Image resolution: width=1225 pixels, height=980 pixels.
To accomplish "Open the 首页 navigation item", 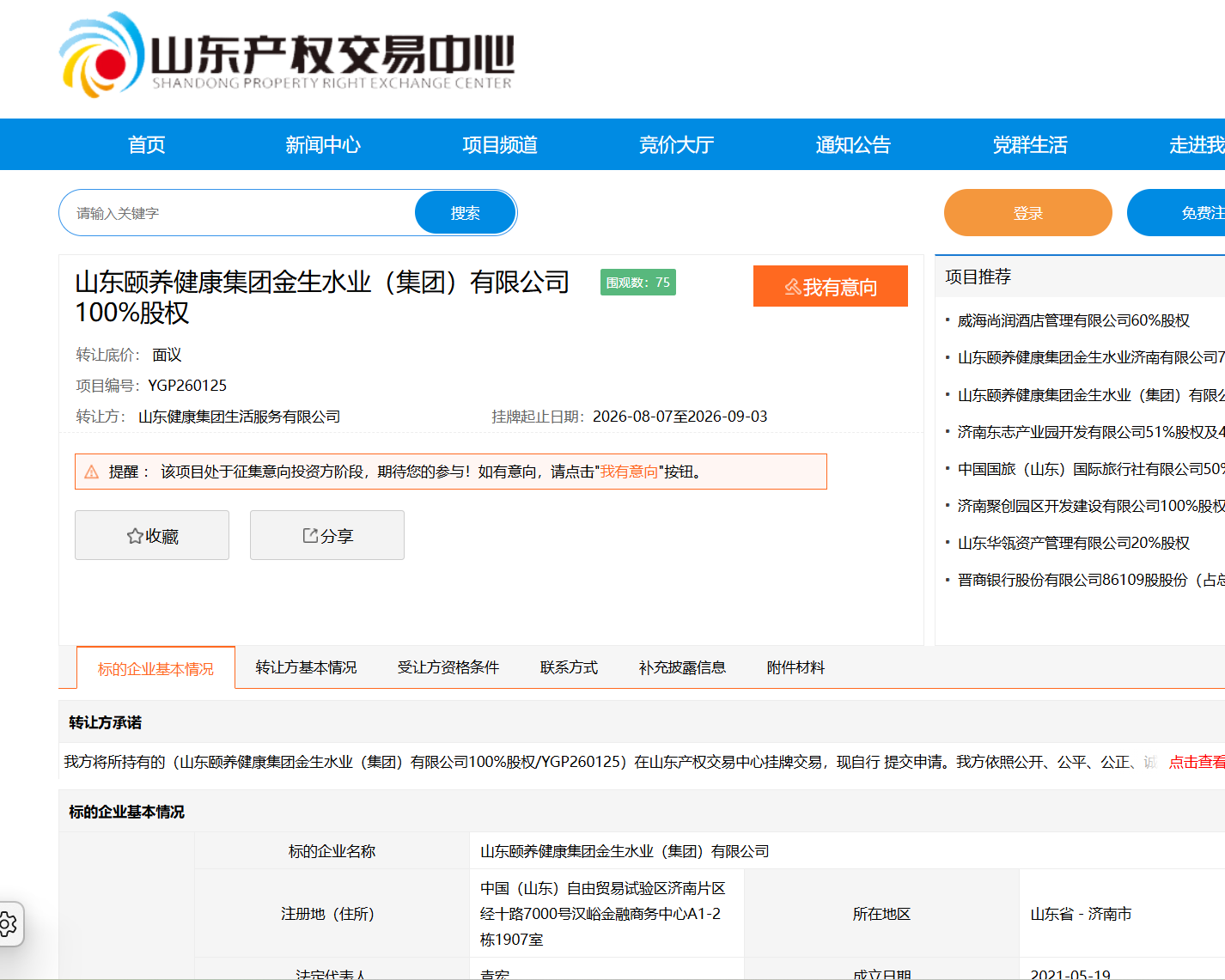I will pyautogui.click(x=146, y=144).
